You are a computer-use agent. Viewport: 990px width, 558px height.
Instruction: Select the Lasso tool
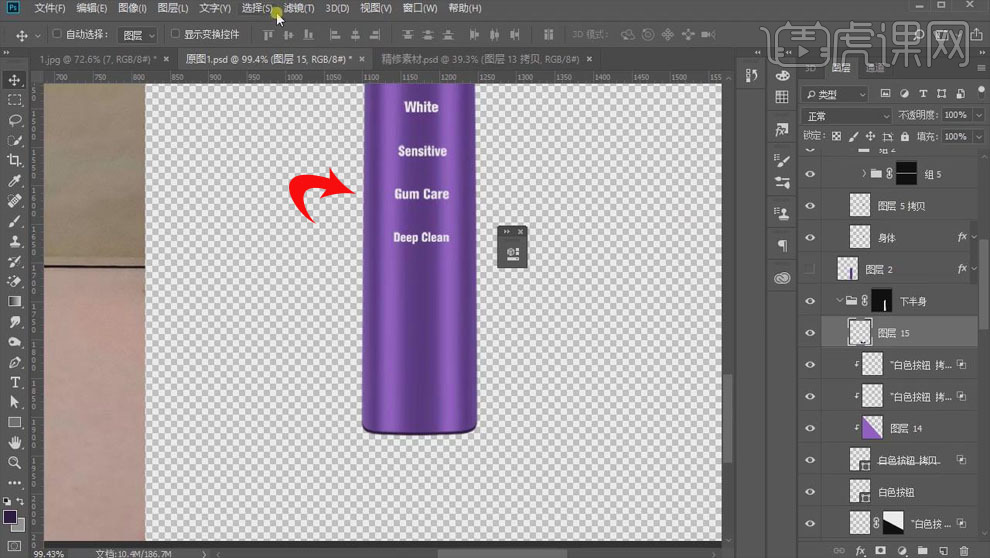(15, 120)
